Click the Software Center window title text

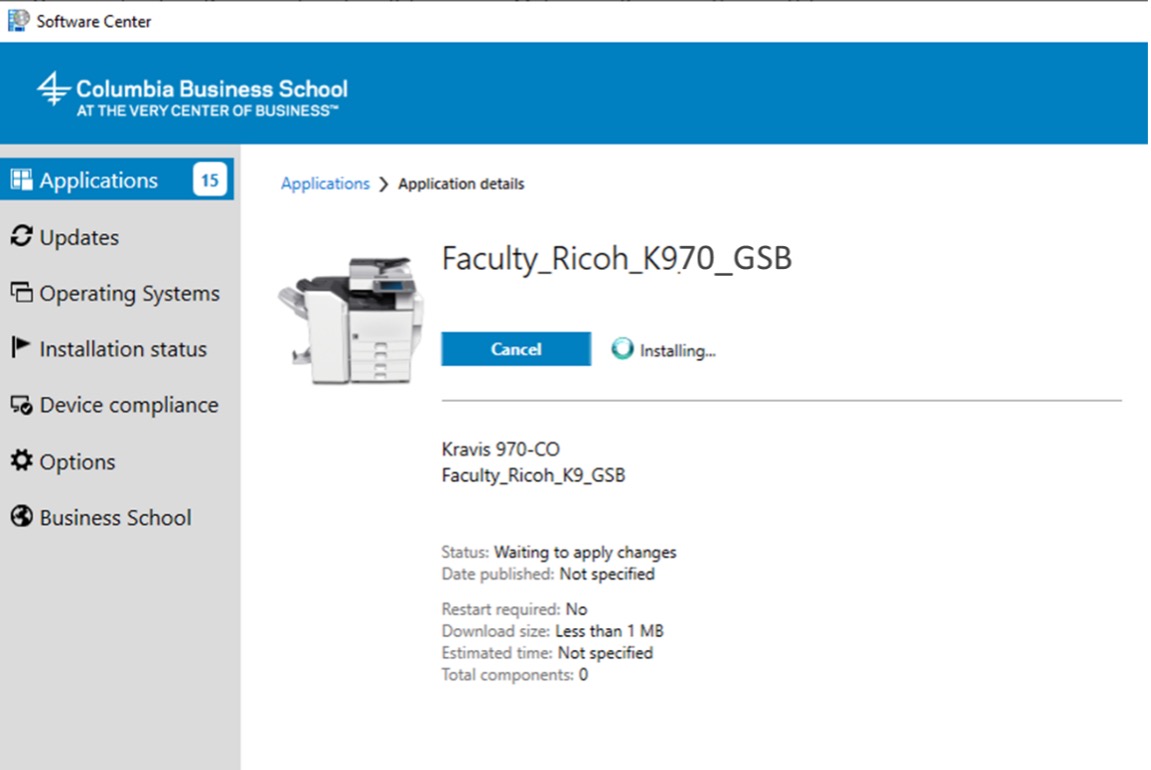coord(94,21)
